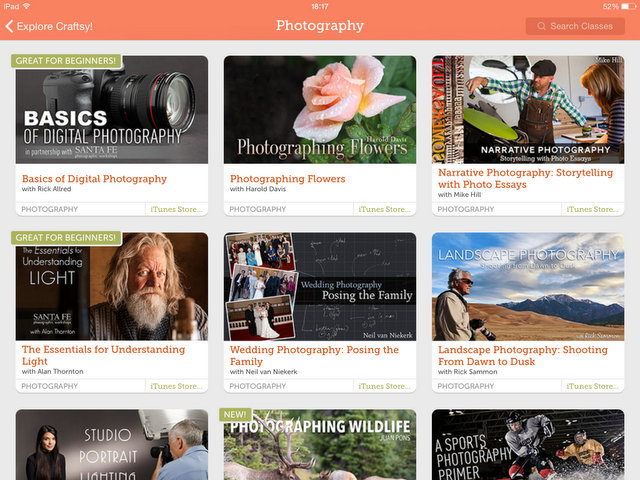Tap iTunes Store button on Photographing Flowers card
The image size is (640, 480).
coord(384,209)
